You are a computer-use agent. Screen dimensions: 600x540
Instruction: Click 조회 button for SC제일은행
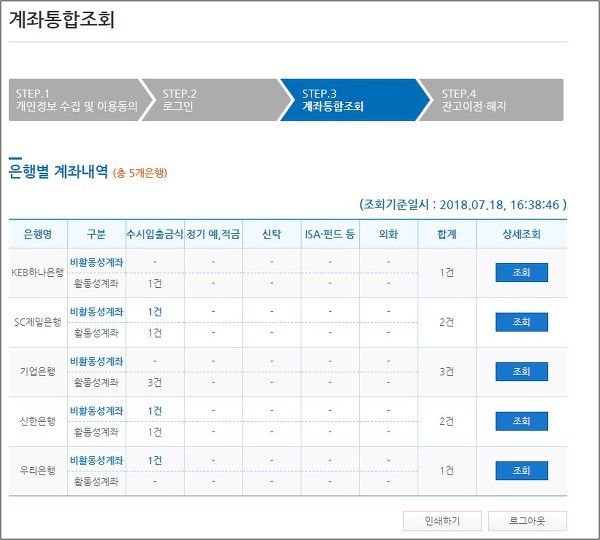521,322
